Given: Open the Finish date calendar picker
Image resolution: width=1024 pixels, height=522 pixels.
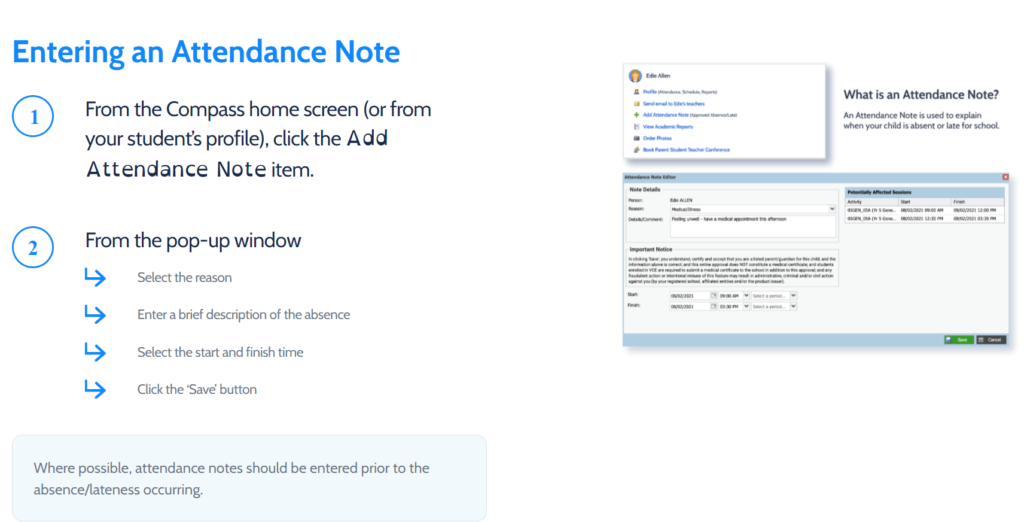Looking at the screenshot, I should click(x=711, y=307).
